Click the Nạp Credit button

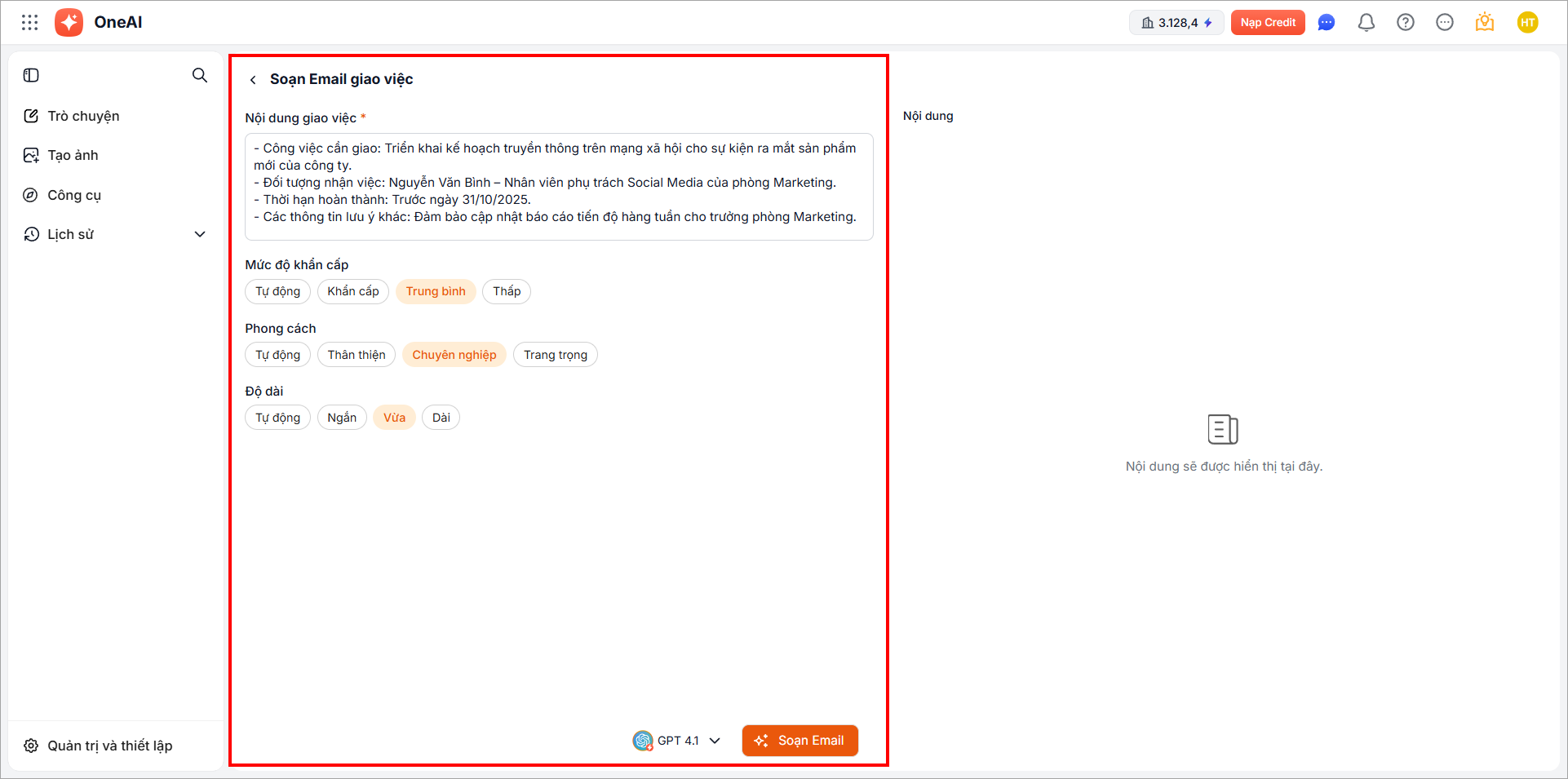pos(1268,23)
